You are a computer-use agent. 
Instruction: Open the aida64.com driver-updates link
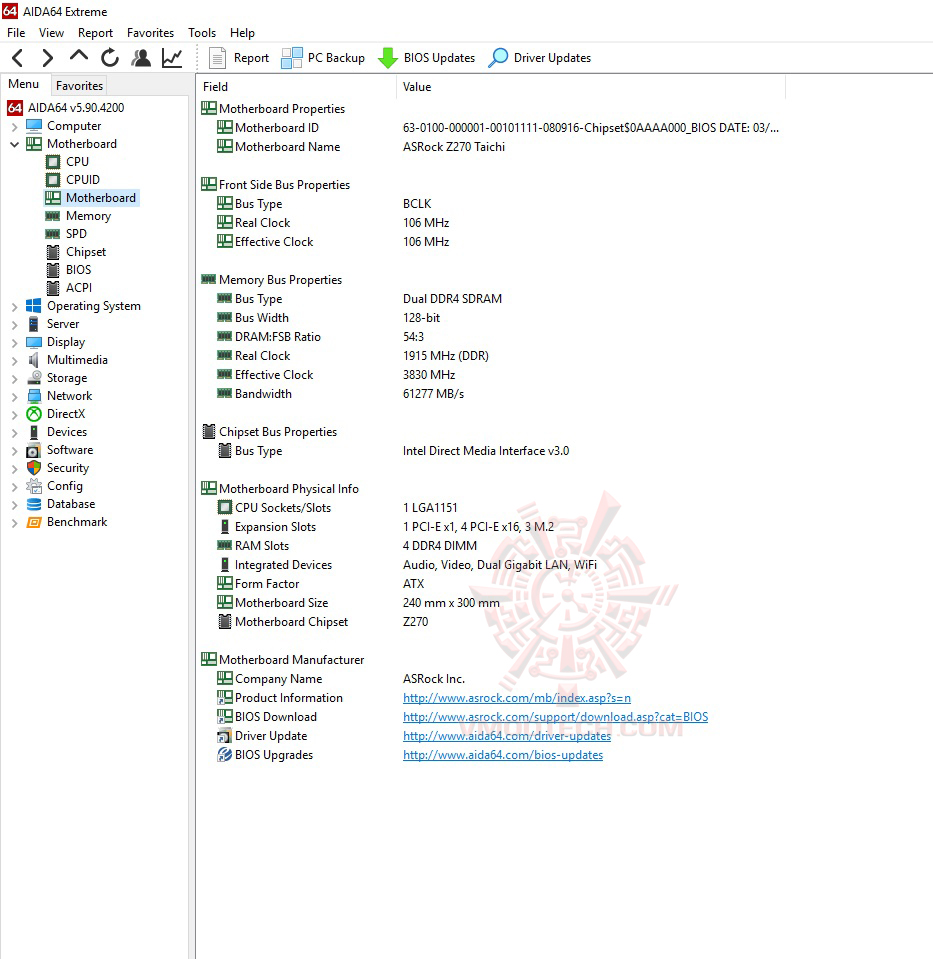[x=507, y=736]
